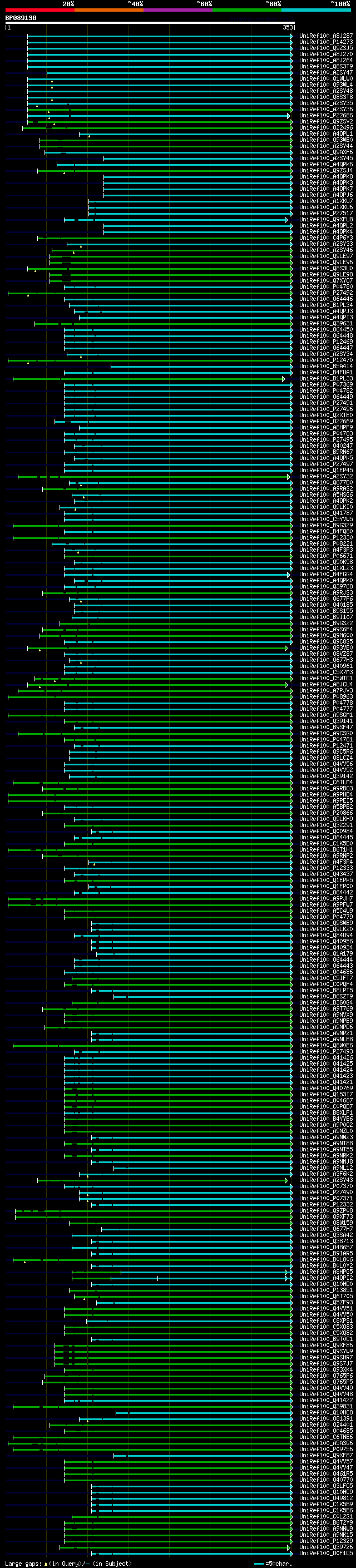Image resolution: width=356 pixels, height=1568 pixels.
Task: Select the UniRef100_A4QPL1 label
Action: click(325, 134)
